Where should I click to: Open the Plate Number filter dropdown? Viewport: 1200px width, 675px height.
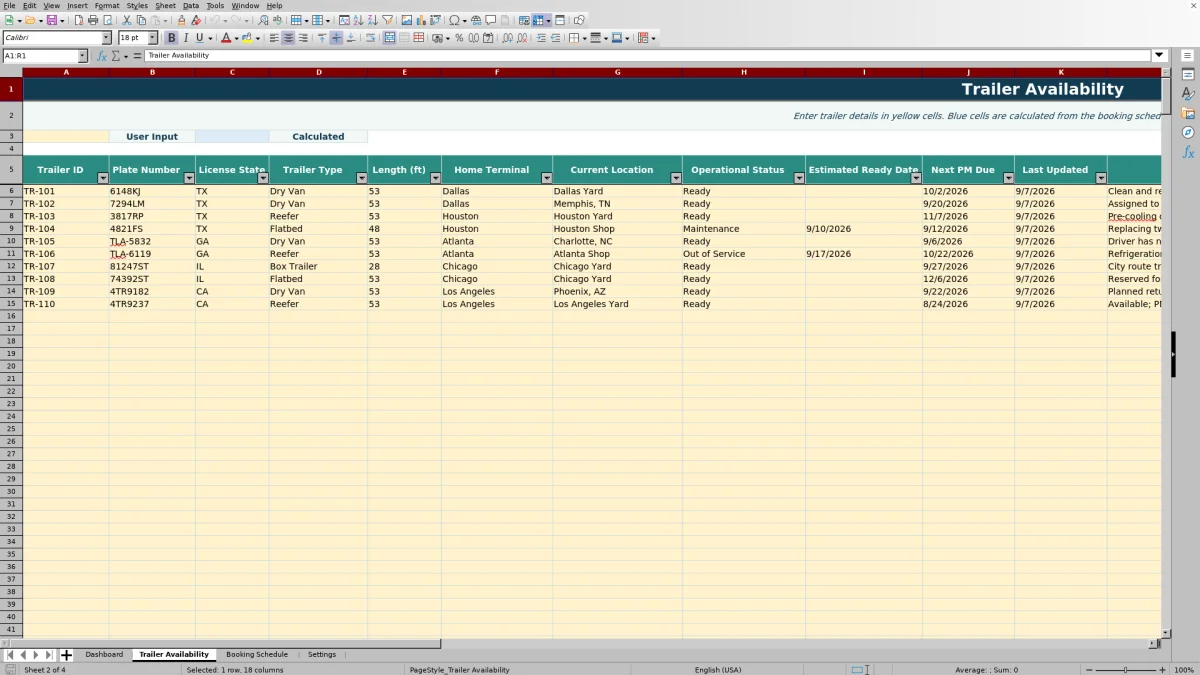click(189, 178)
